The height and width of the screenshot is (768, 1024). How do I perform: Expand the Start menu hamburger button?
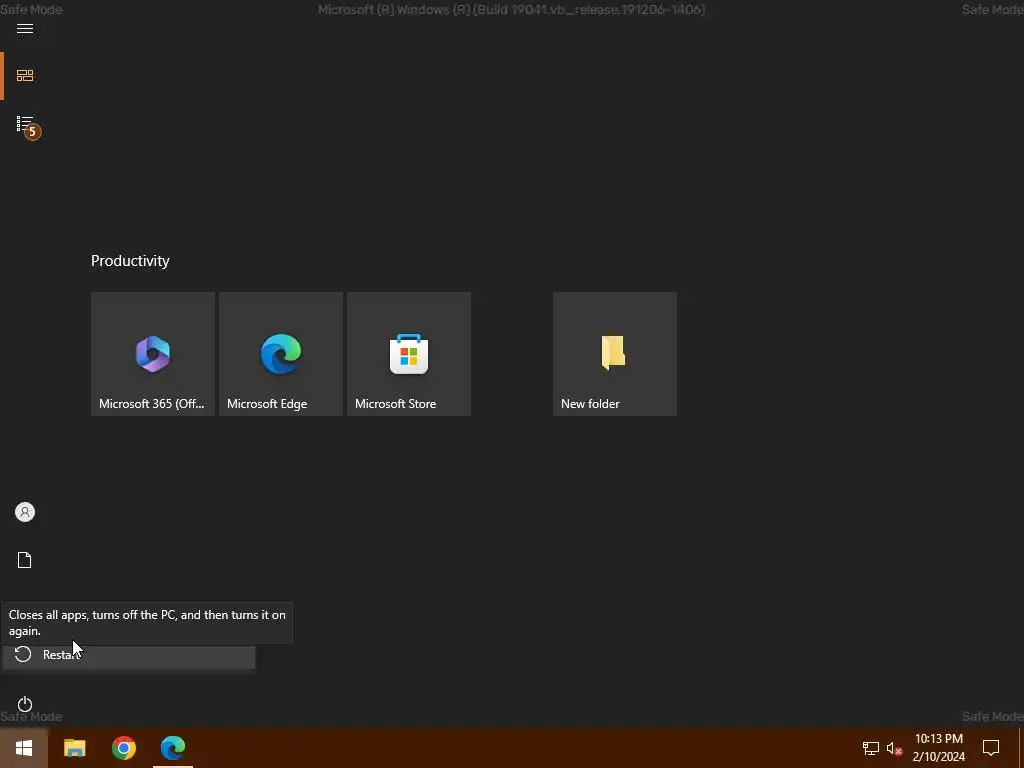(25, 28)
